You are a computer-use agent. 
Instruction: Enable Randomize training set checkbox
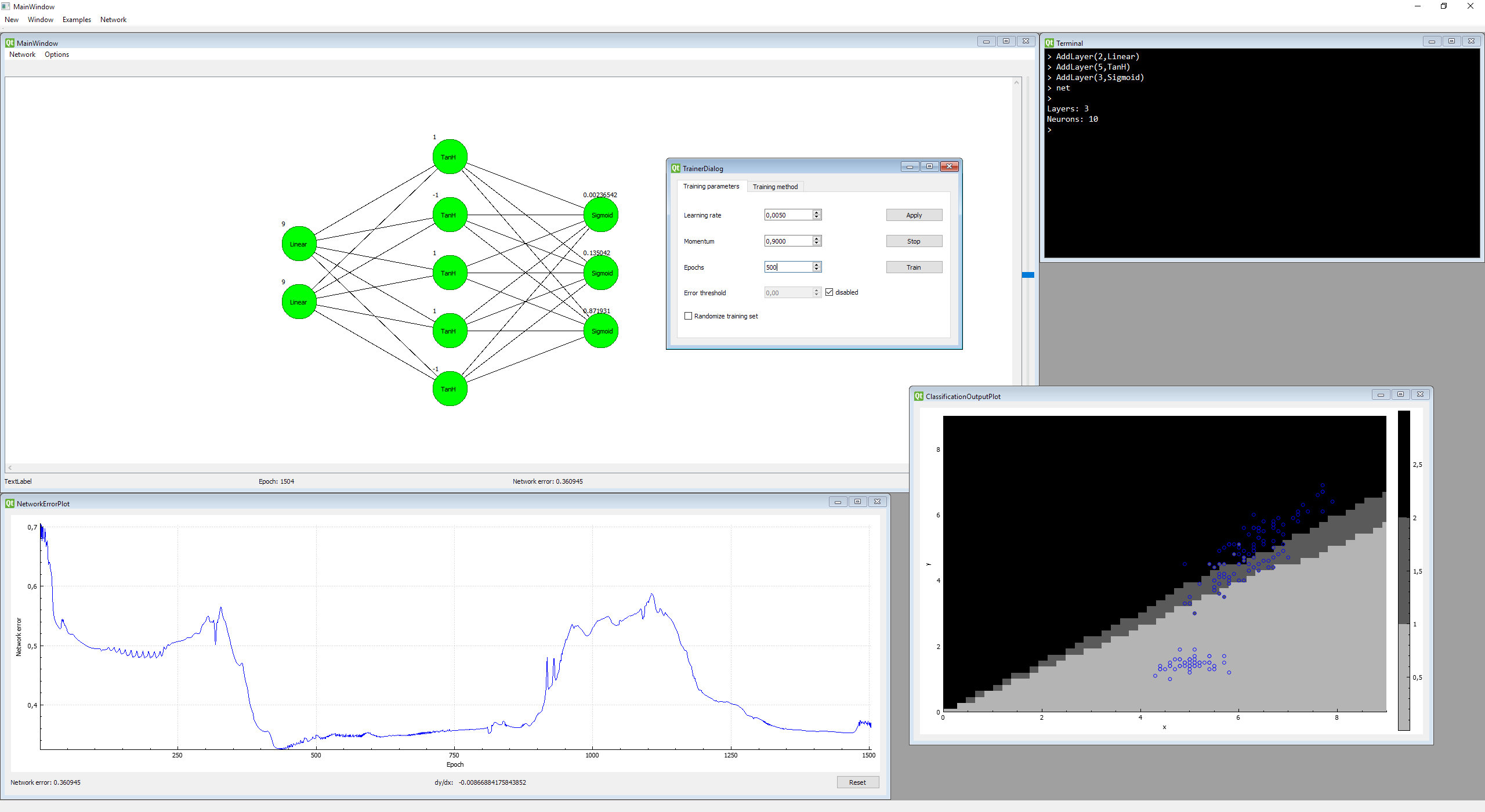689,316
